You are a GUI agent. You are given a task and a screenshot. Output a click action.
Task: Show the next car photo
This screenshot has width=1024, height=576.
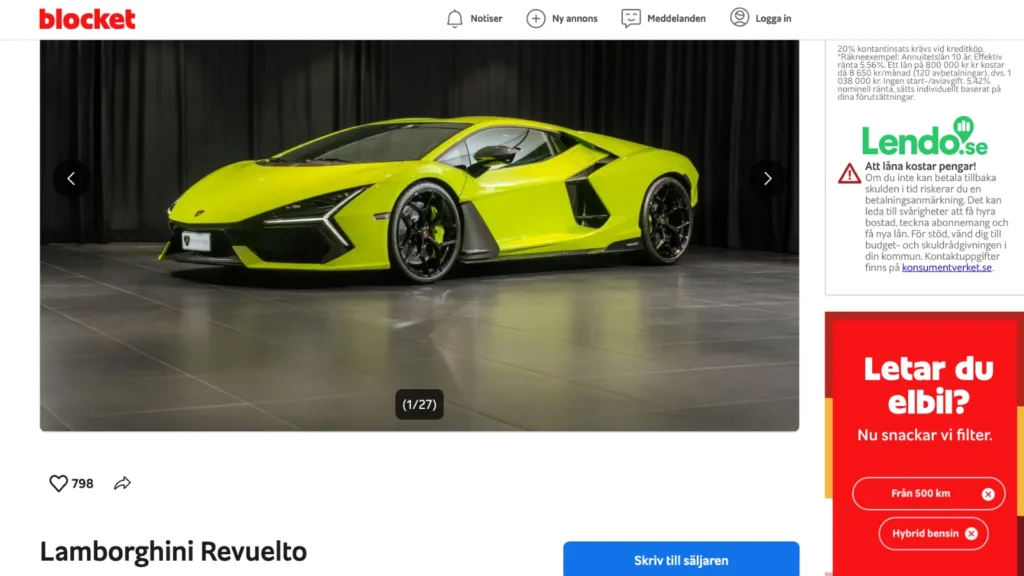(767, 178)
